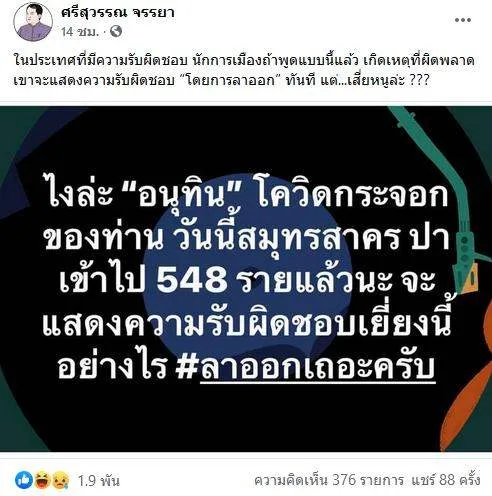Open the 1.9 พัน reactions count
Image resolution: width=492 pixels, height=496 pixels.
(x=99, y=481)
